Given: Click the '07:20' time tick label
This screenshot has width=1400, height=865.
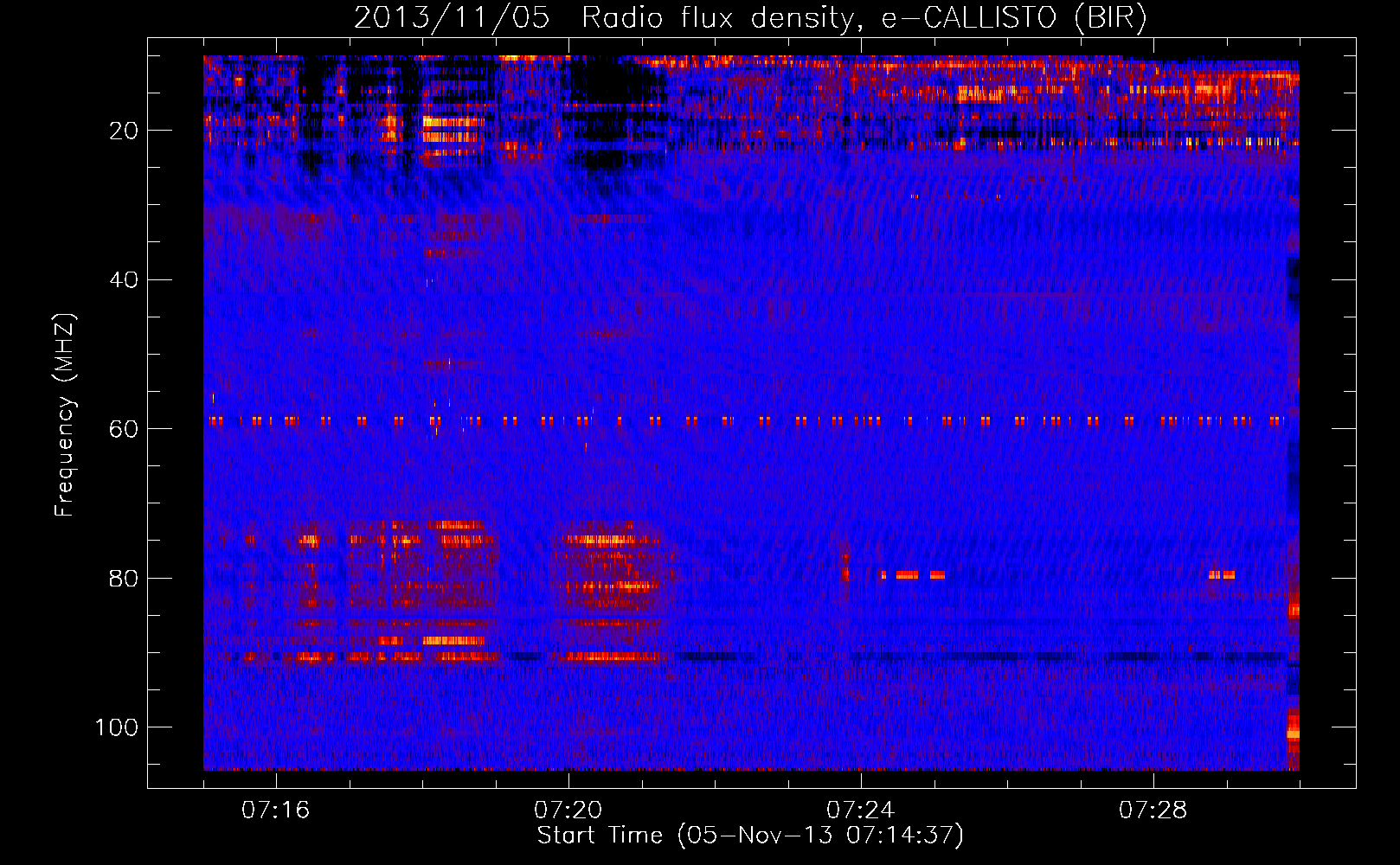Looking at the screenshot, I should pos(568,811).
